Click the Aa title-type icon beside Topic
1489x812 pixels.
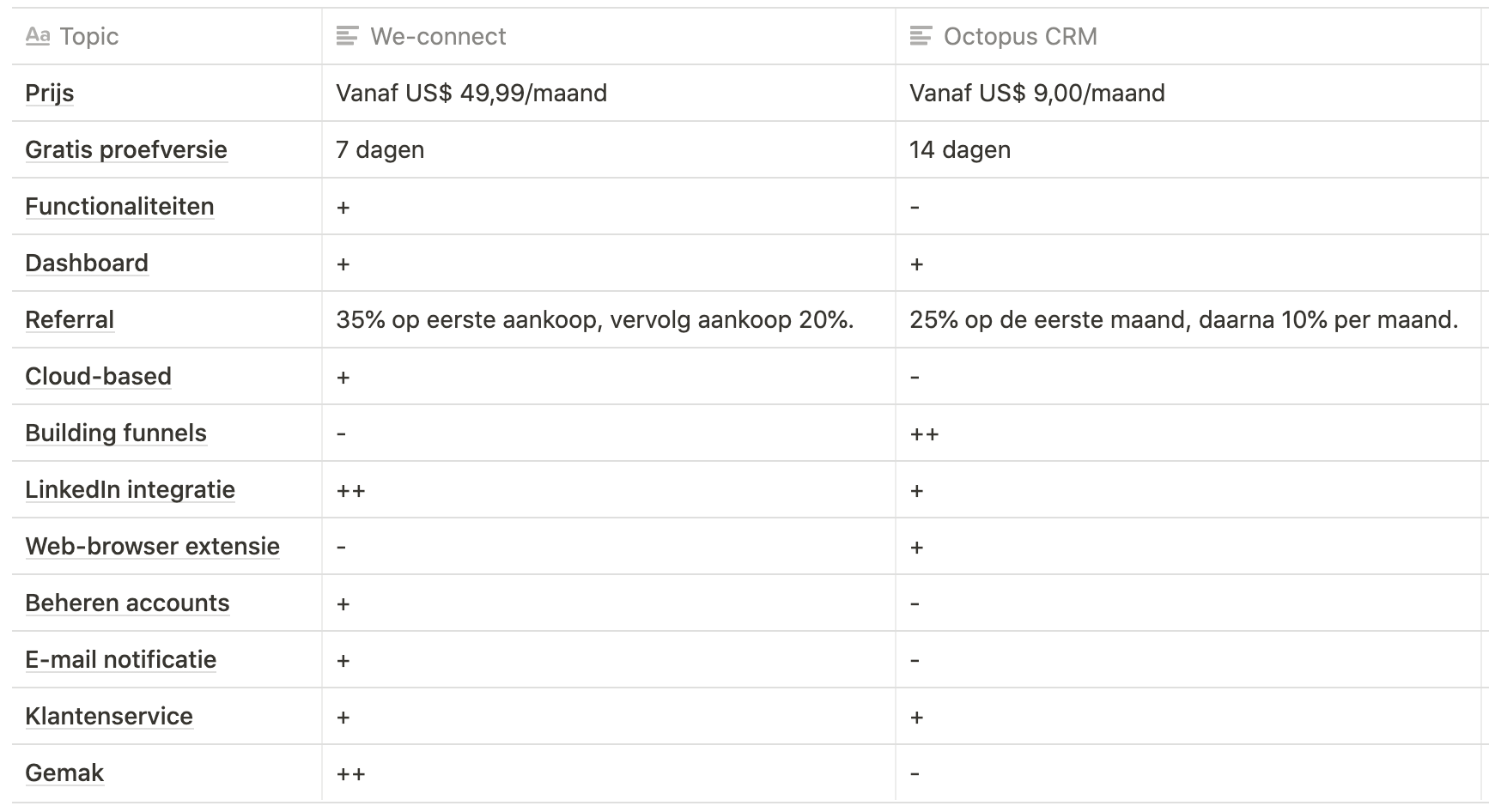[x=38, y=36]
